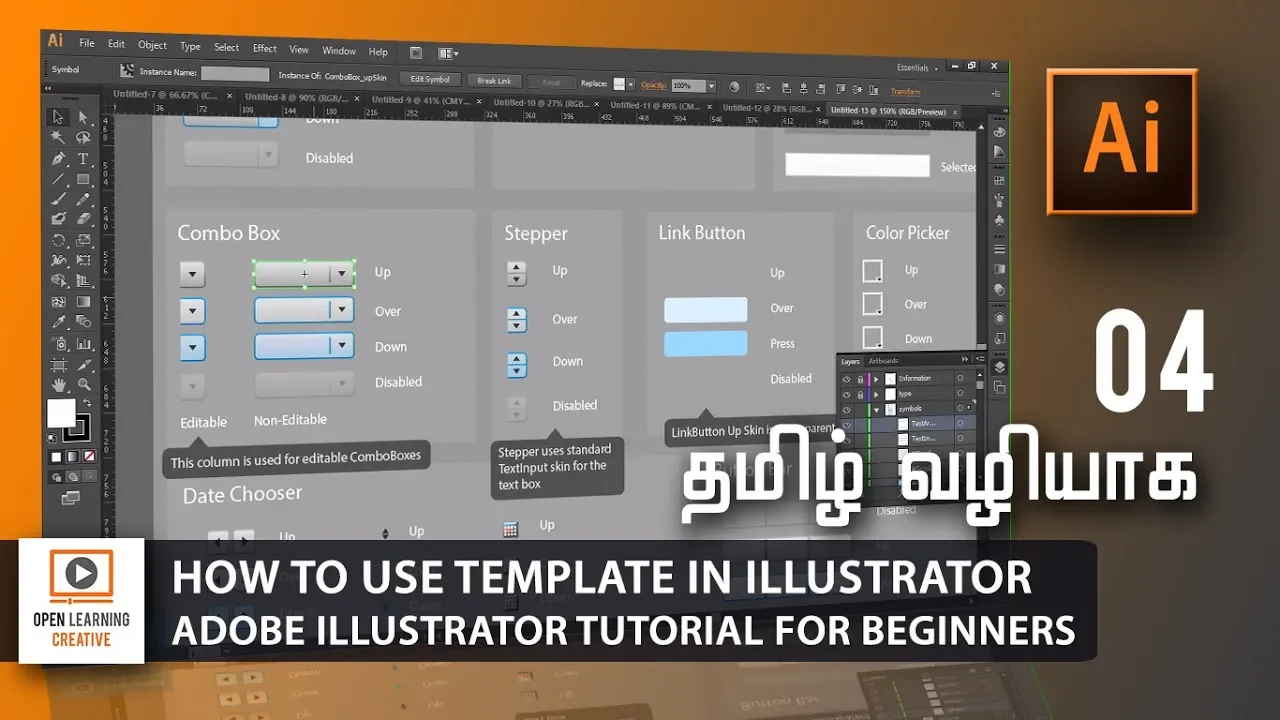Viewport: 1280px width, 720px height.
Task: Select the Hand tool
Action: pos(59,383)
